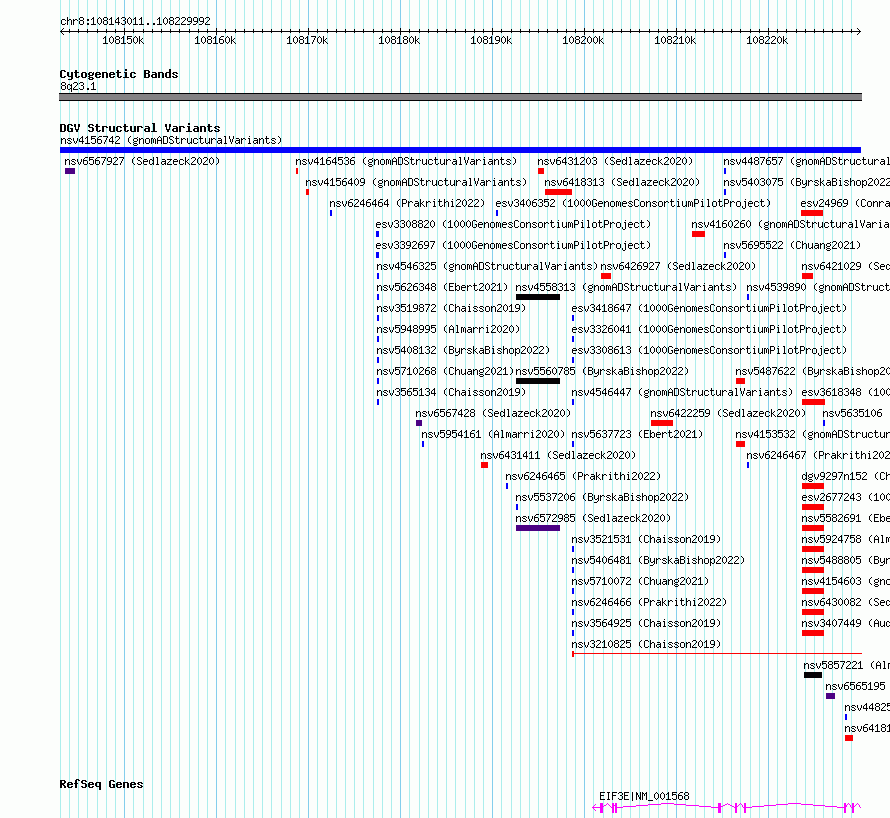Open the nsv6246464 (Prakrithi2022) label
The image size is (890, 818).
(407, 203)
